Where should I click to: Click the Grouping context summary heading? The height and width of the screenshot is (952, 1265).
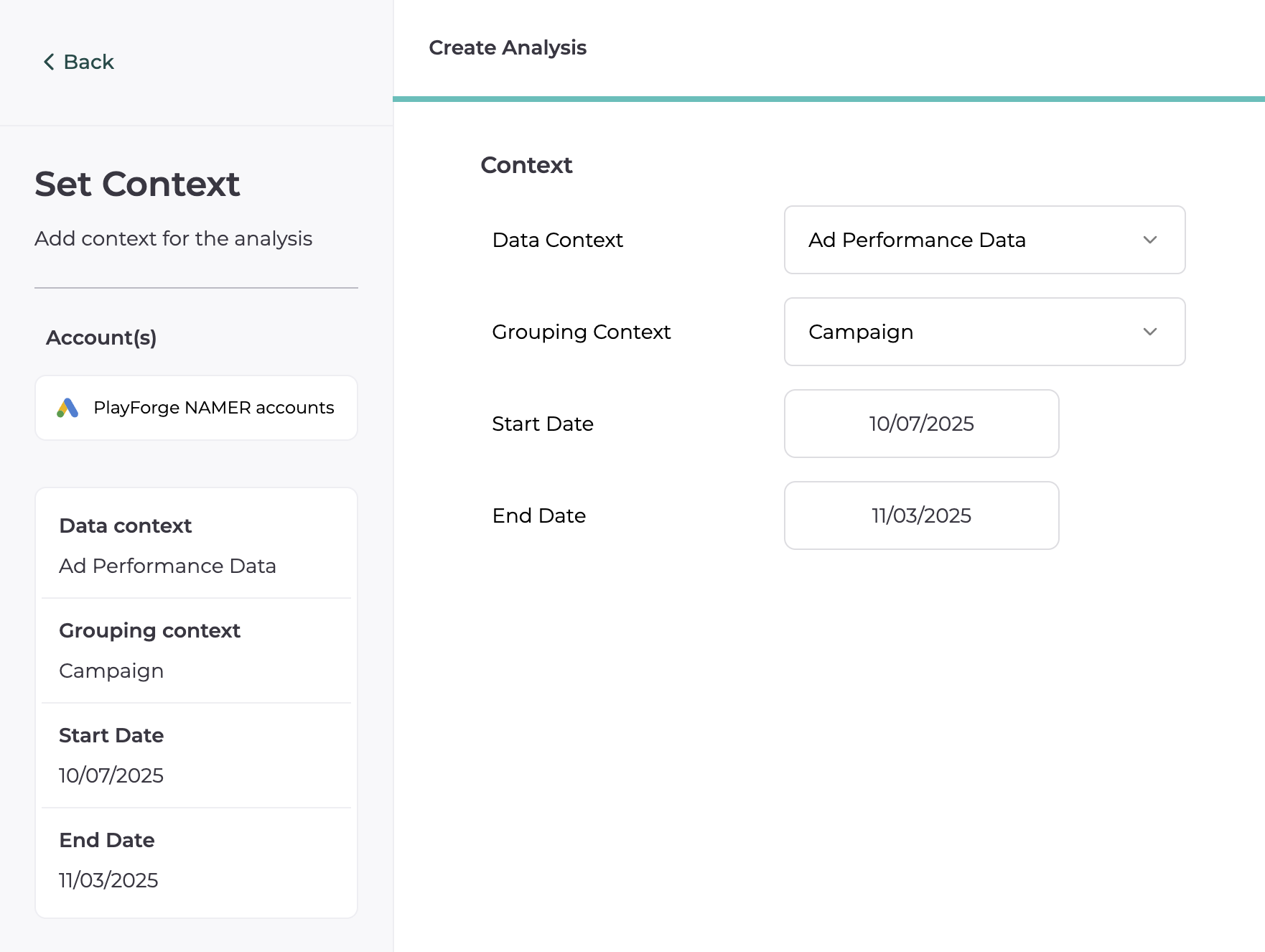point(149,630)
